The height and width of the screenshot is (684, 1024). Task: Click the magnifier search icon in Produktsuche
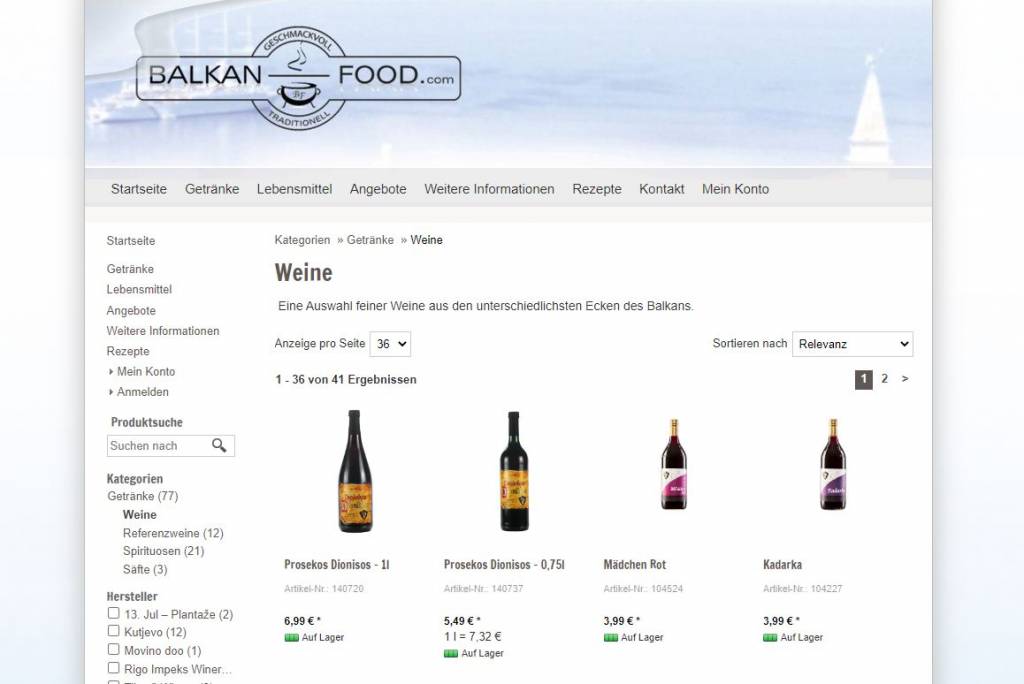coord(219,446)
